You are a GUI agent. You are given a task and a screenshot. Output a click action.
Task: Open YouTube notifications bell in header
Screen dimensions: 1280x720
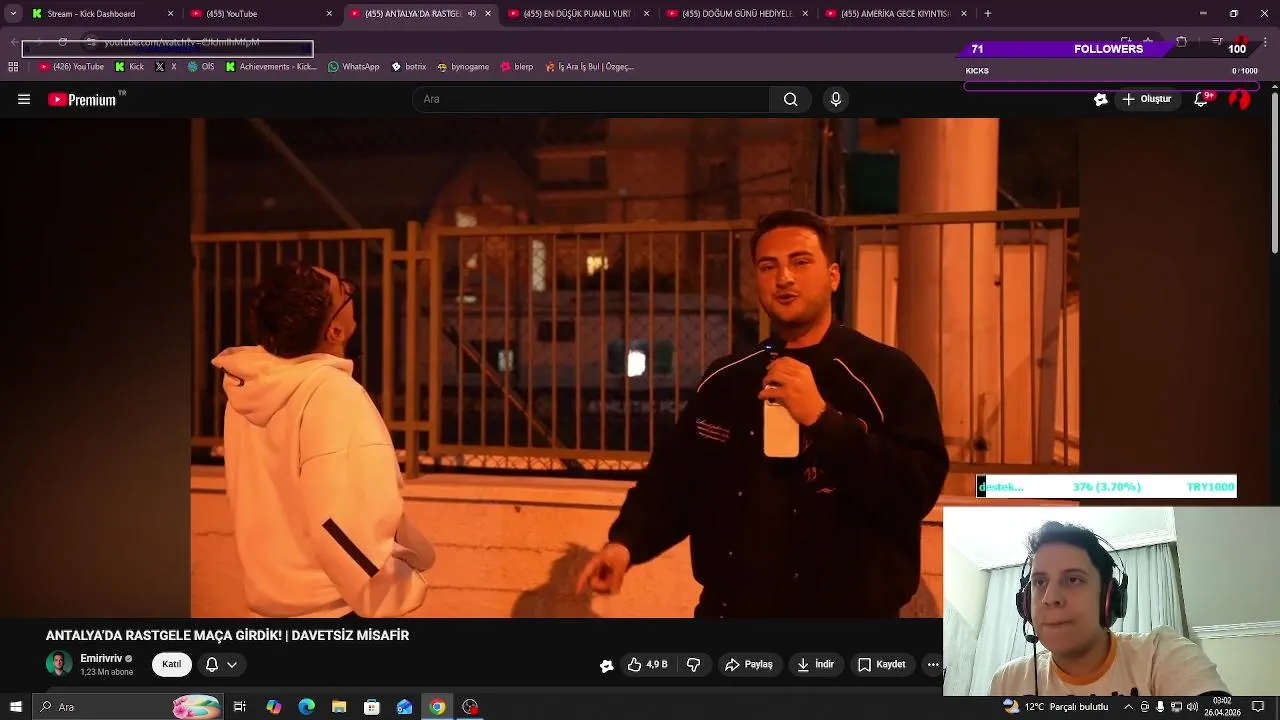tap(1201, 99)
